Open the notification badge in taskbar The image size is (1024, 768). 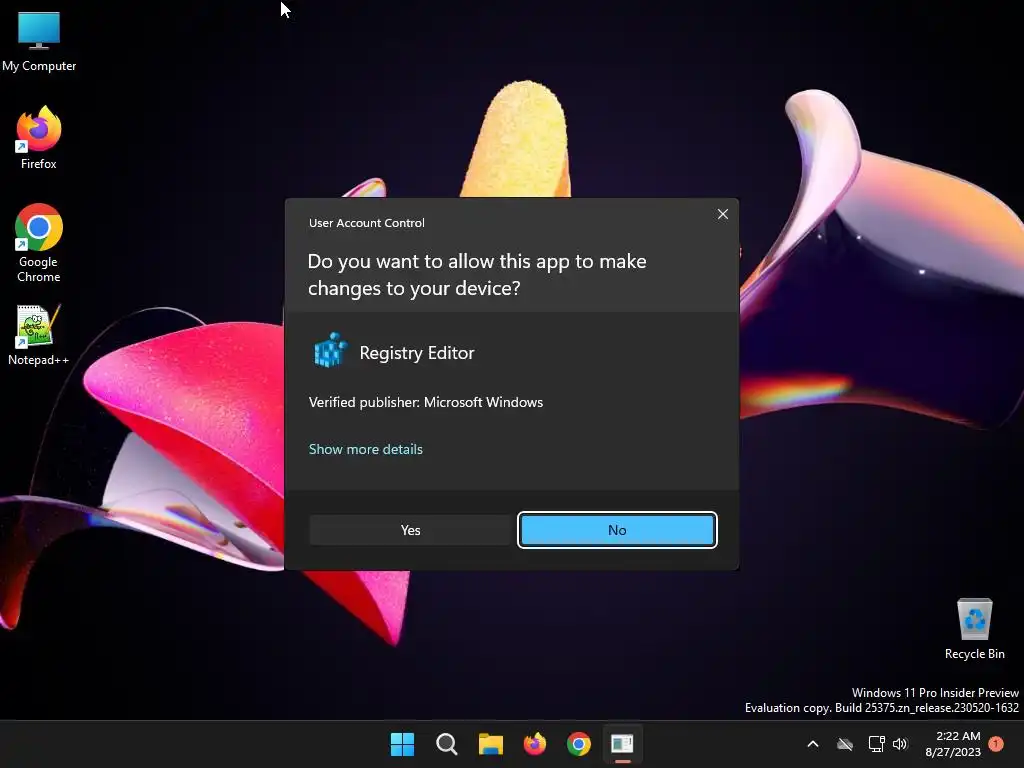pyautogui.click(x=996, y=744)
